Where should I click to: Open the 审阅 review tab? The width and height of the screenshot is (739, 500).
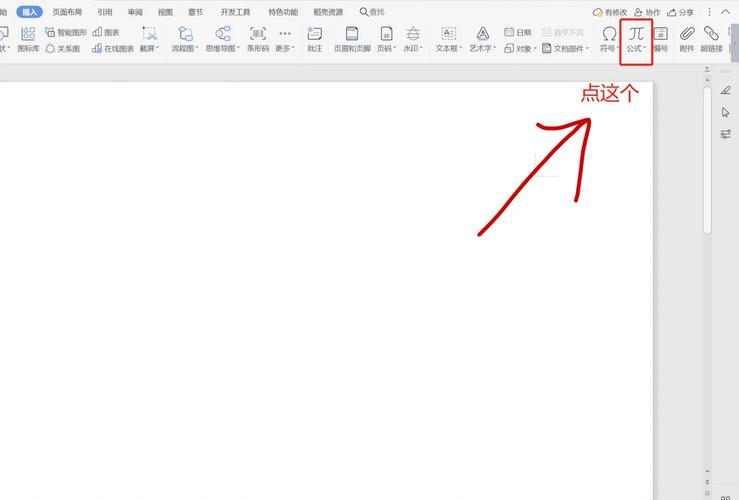coord(135,12)
